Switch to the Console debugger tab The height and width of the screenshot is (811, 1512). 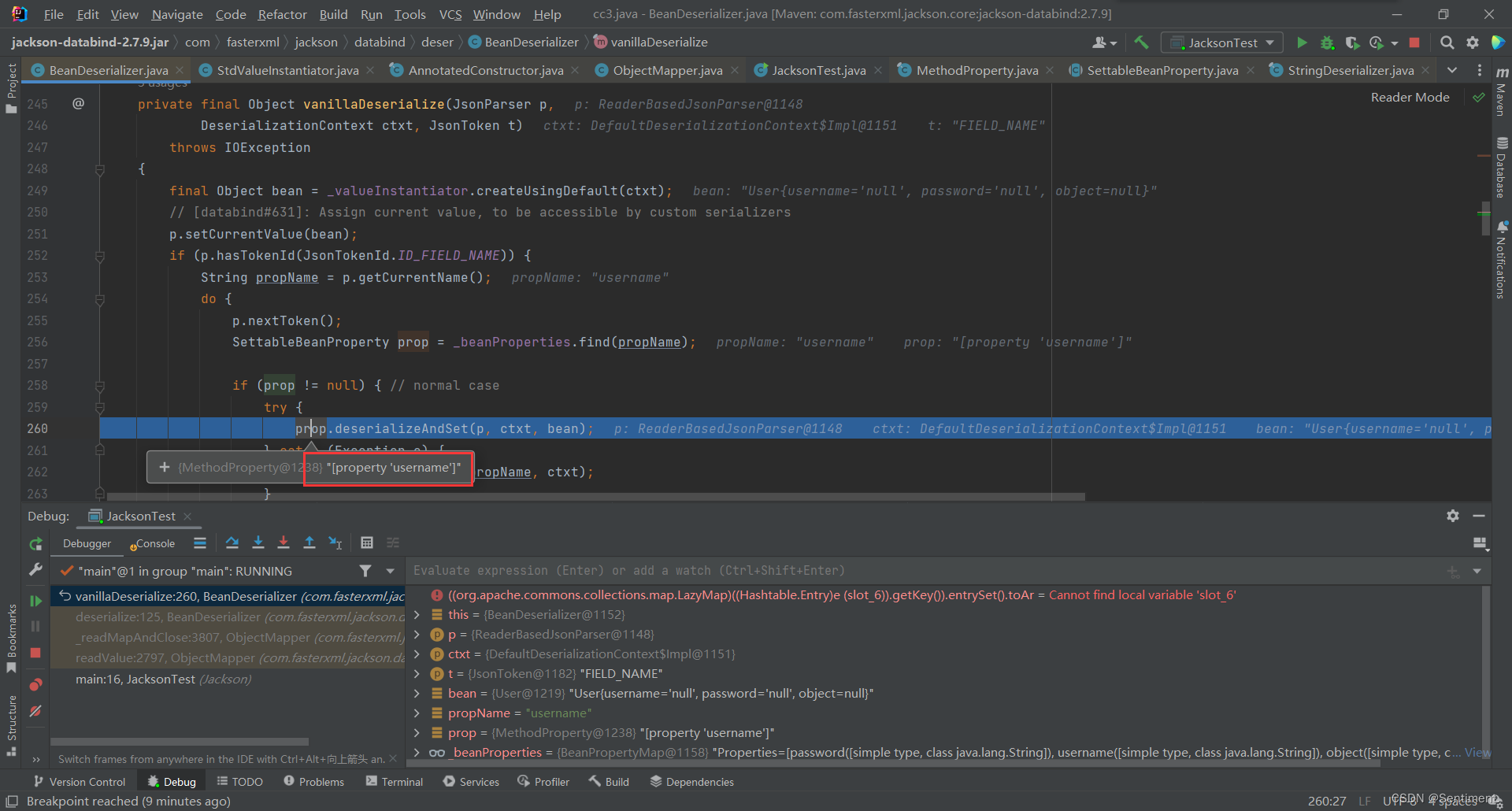(154, 543)
